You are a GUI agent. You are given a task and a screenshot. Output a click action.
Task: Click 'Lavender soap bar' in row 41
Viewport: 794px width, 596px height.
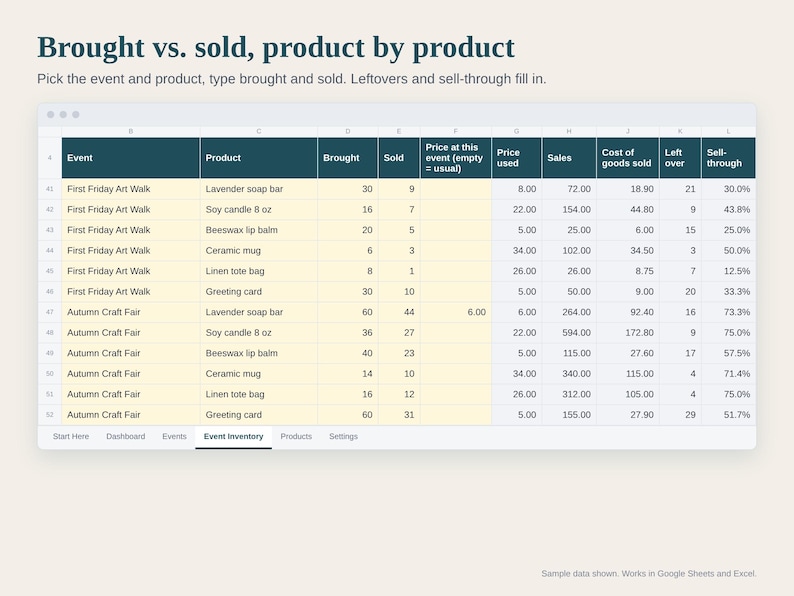coord(244,189)
